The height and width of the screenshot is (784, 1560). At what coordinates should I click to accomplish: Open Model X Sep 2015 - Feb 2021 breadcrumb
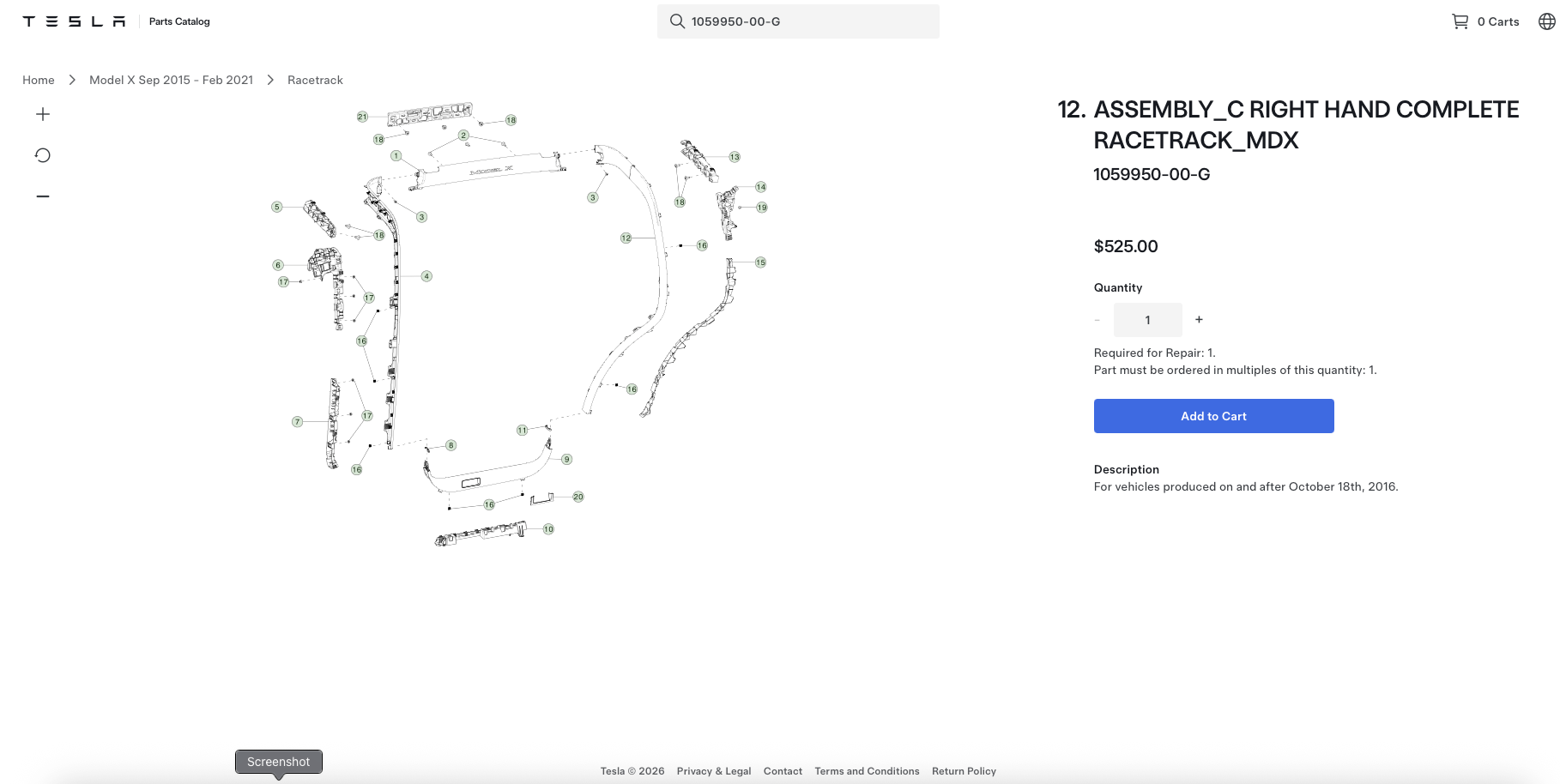pos(172,80)
